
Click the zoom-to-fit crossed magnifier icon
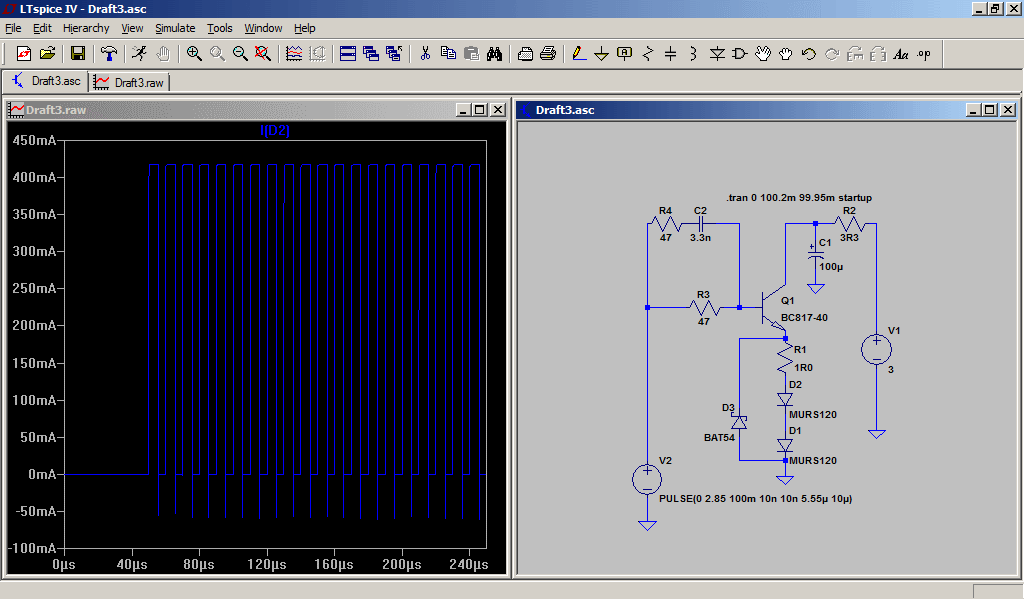click(263, 54)
